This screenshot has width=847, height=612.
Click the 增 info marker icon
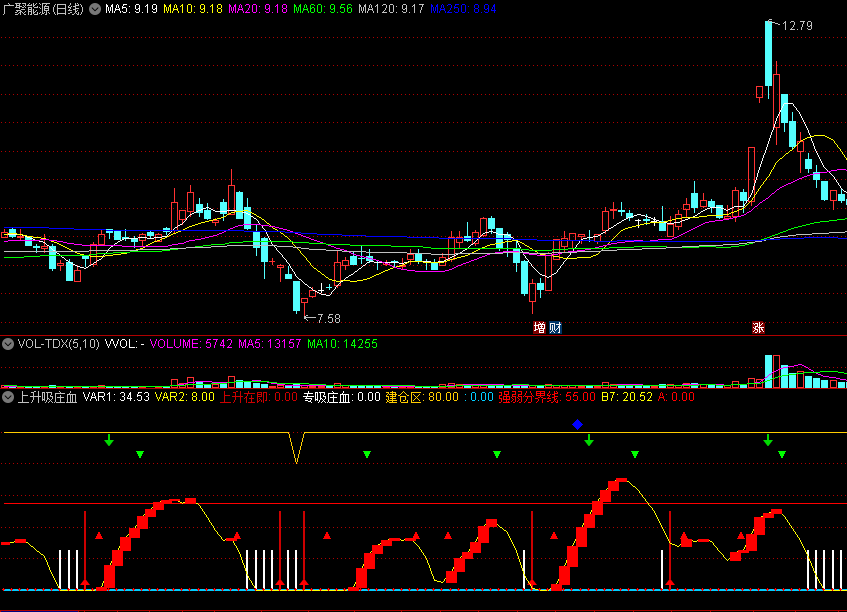click(x=539, y=328)
